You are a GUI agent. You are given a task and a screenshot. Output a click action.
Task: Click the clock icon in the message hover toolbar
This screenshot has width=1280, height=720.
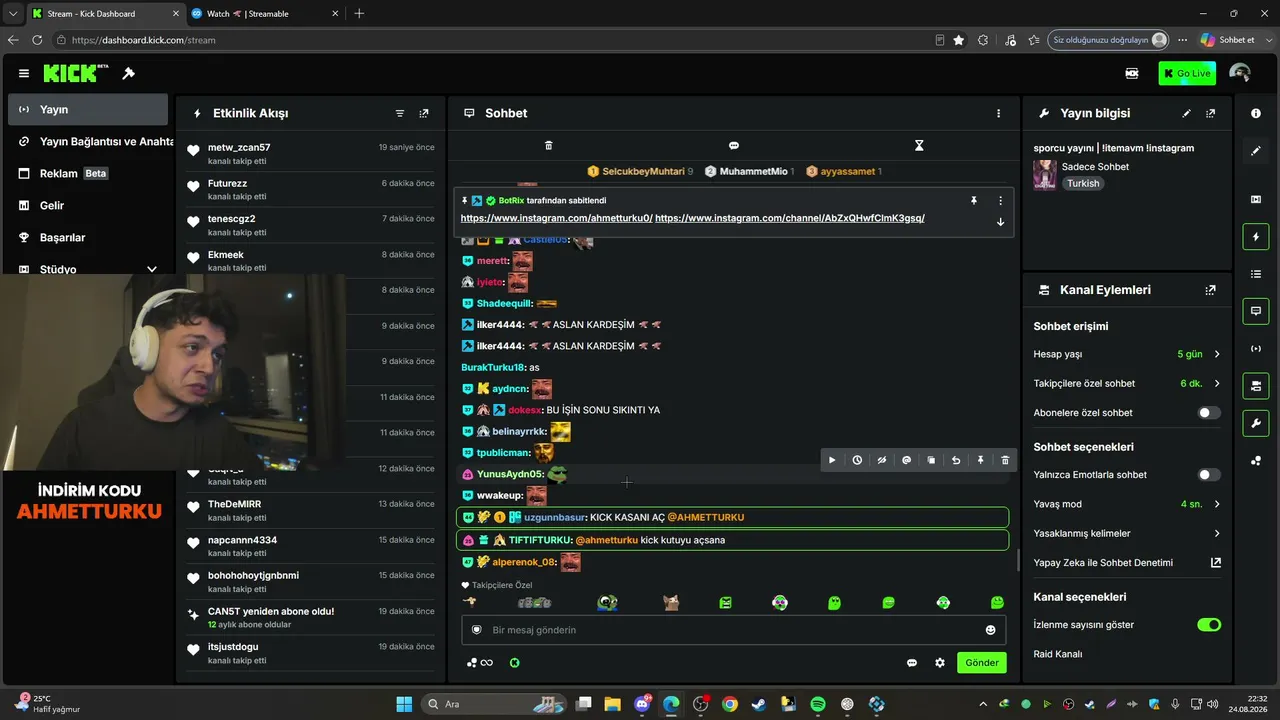click(857, 460)
